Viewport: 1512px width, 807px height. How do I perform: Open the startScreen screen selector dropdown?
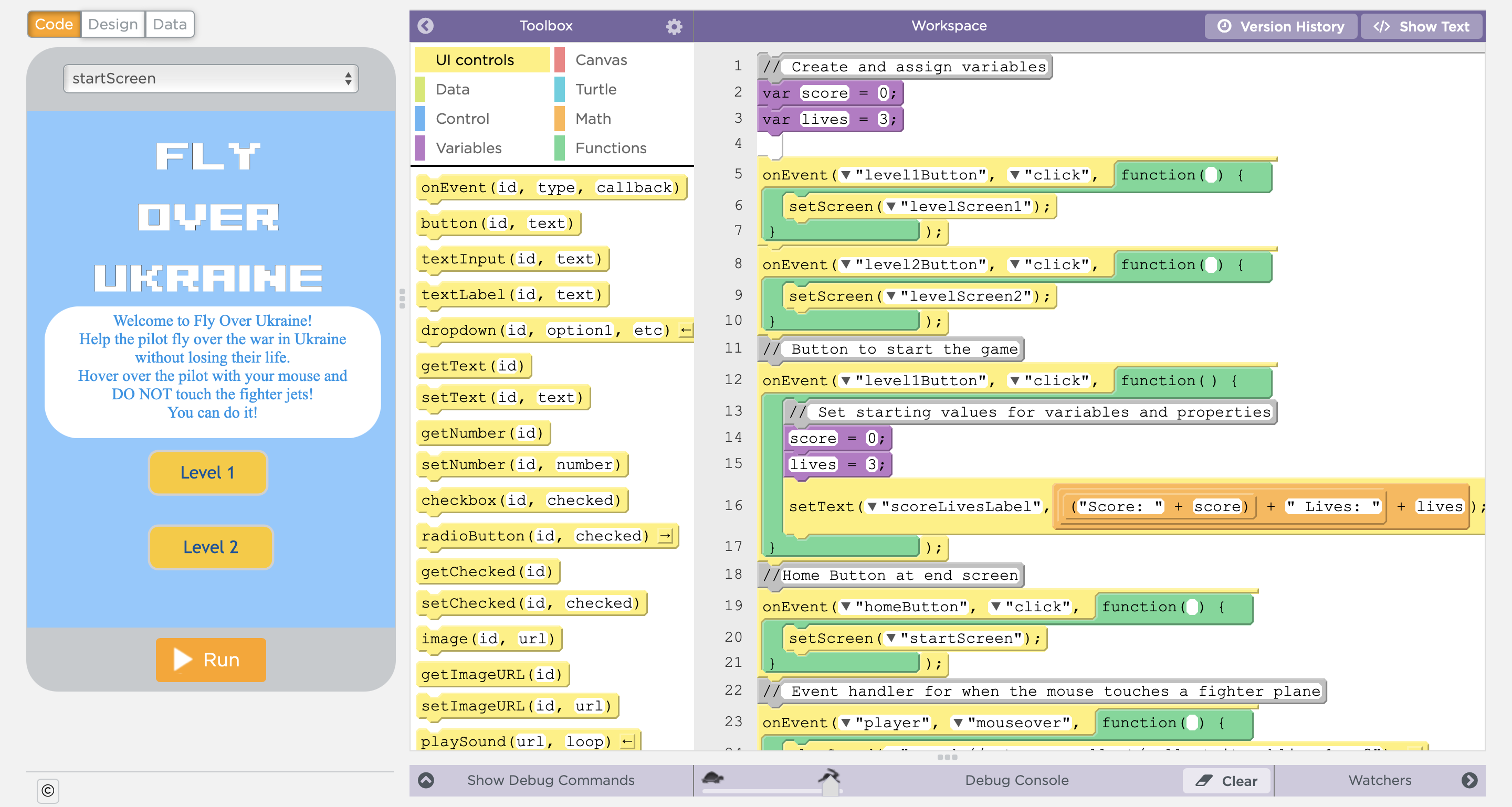tap(211, 79)
